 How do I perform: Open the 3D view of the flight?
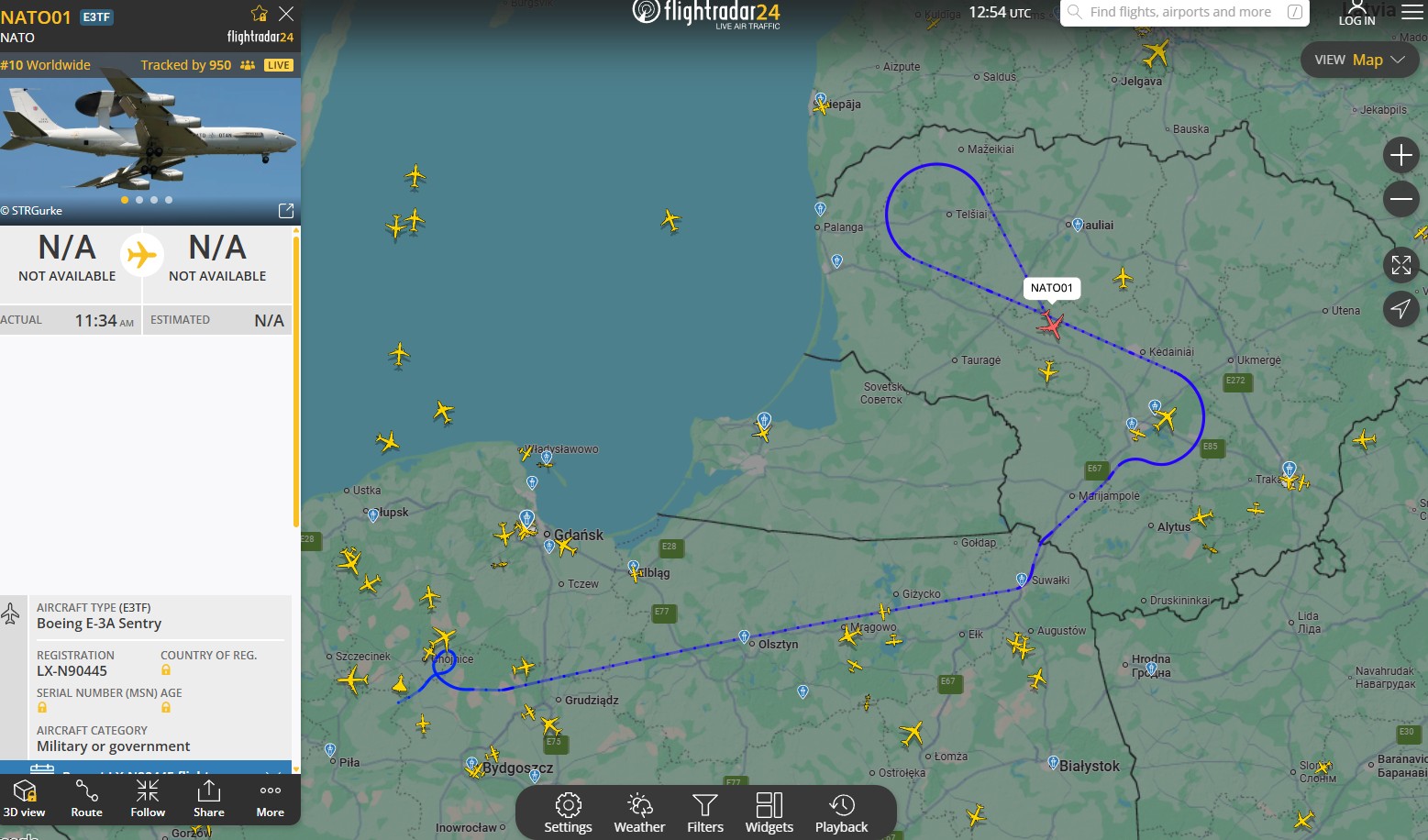coord(24,799)
